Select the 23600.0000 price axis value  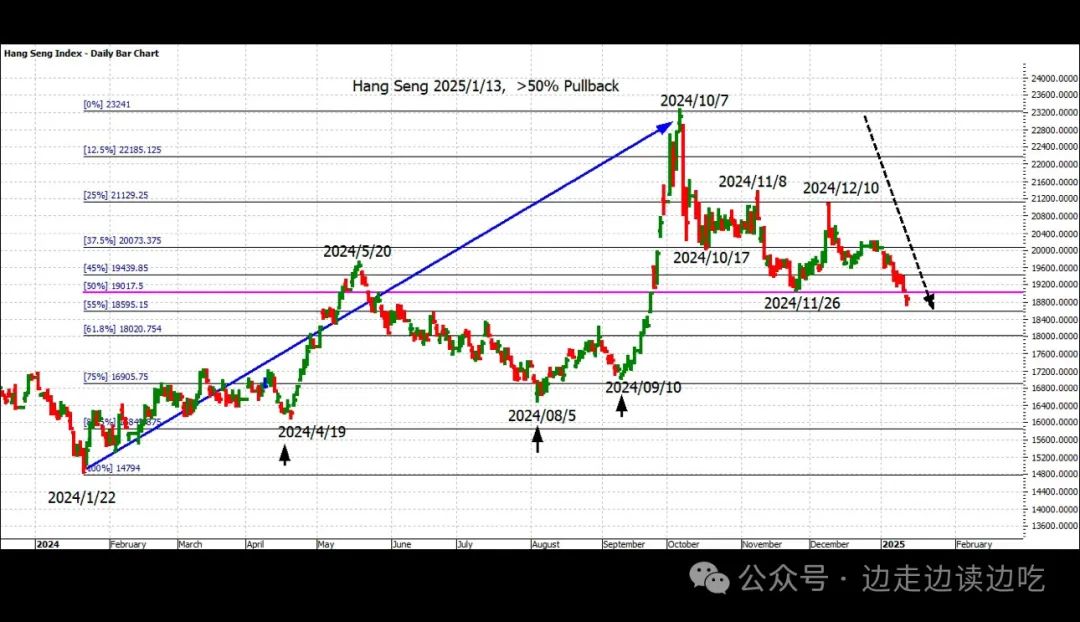[x=1055, y=95]
